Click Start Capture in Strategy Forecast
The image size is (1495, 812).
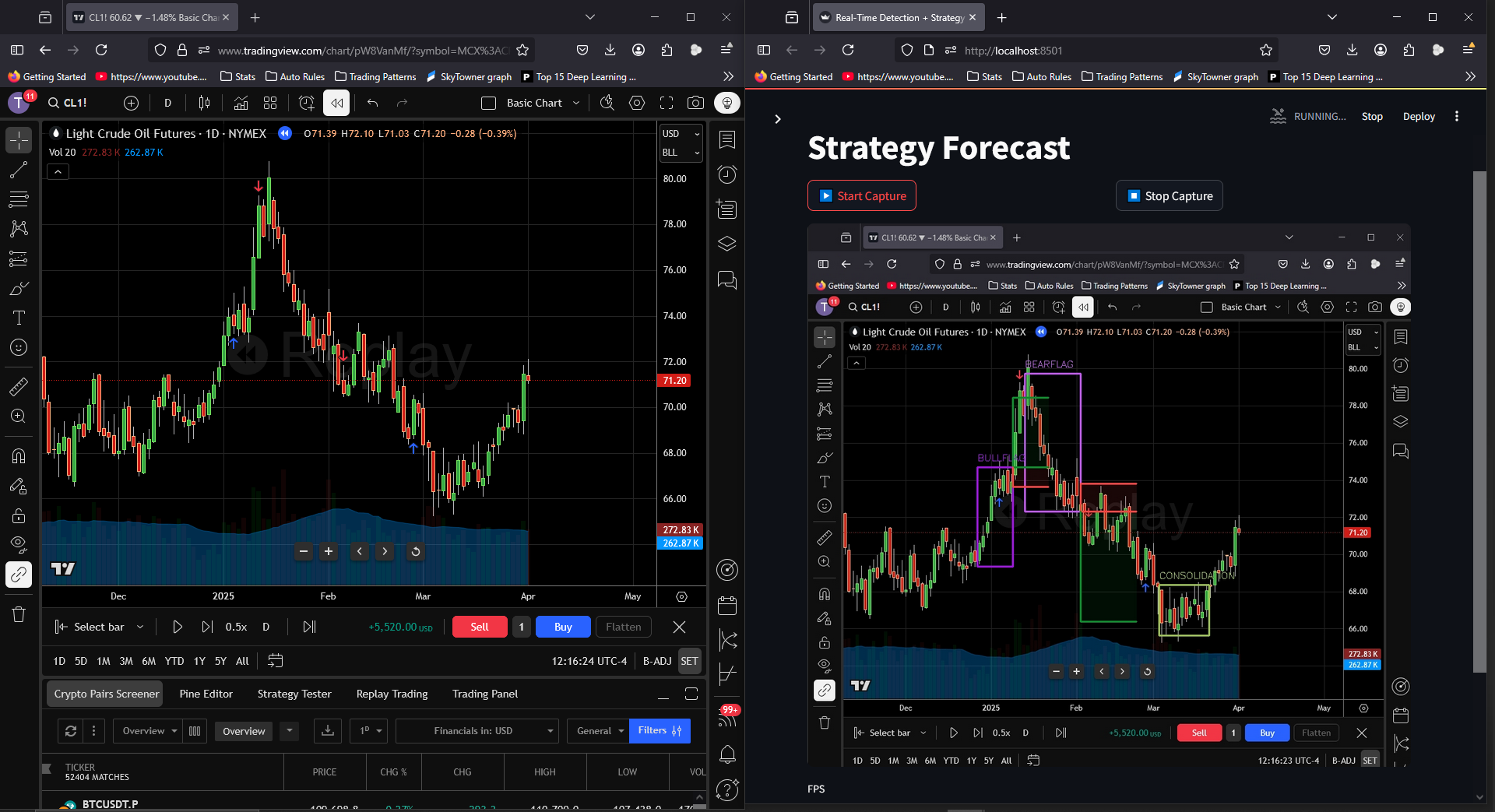(x=862, y=195)
